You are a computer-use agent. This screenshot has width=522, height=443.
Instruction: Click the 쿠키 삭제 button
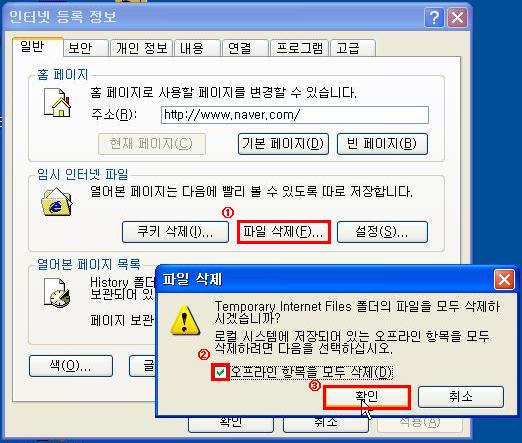[175, 232]
